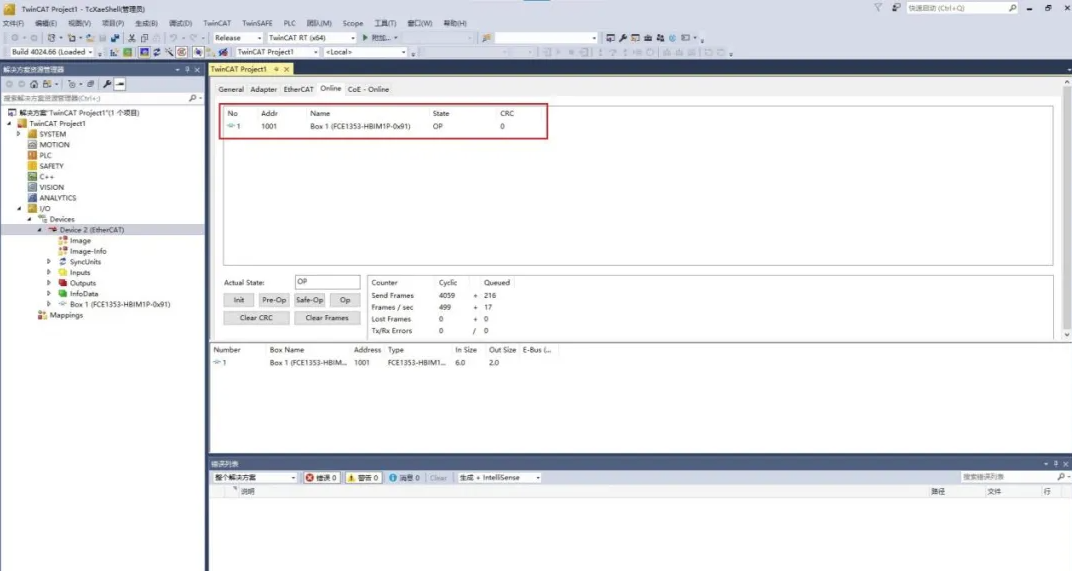The image size is (1072, 571).
Task: Expand the SyncUnits tree node
Action: (x=49, y=262)
